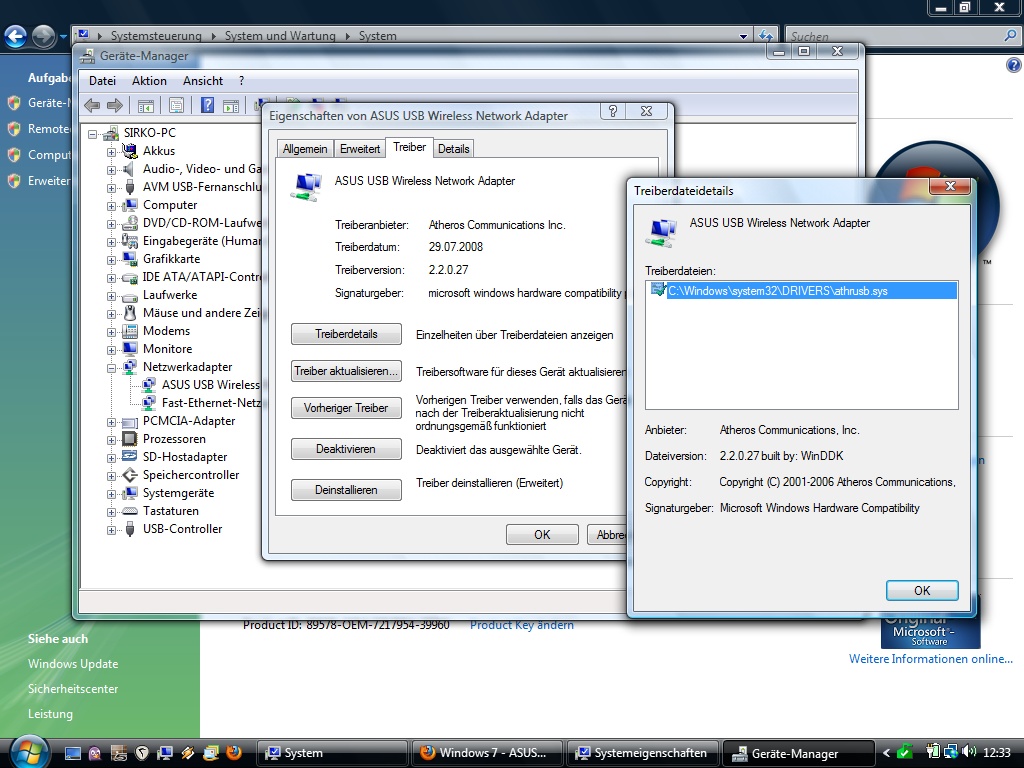Expand the Computer tree node

112,206
